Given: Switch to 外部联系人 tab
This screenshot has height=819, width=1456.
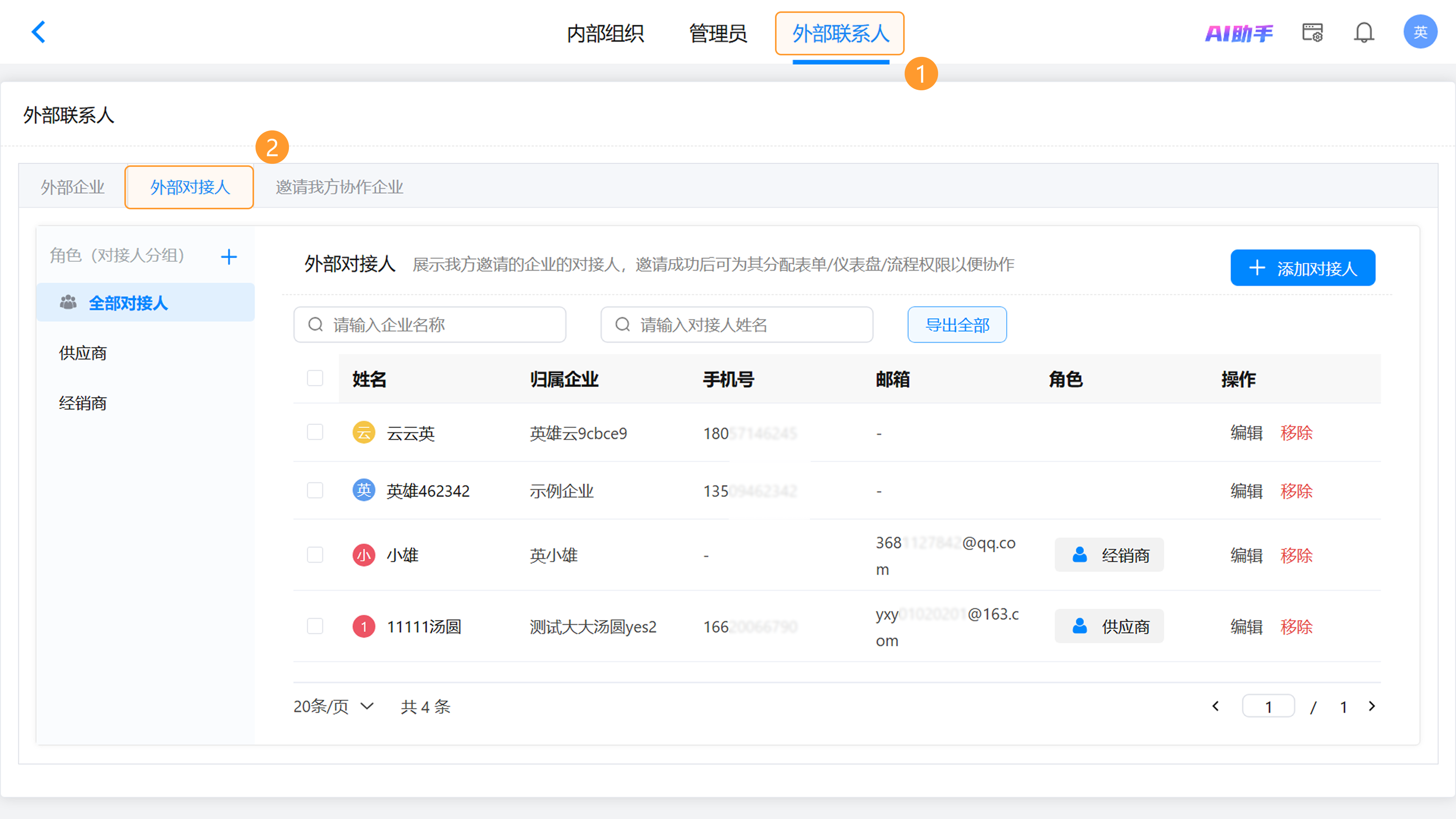Looking at the screenshot, I should pyautogui.click(x=841, y=33).
